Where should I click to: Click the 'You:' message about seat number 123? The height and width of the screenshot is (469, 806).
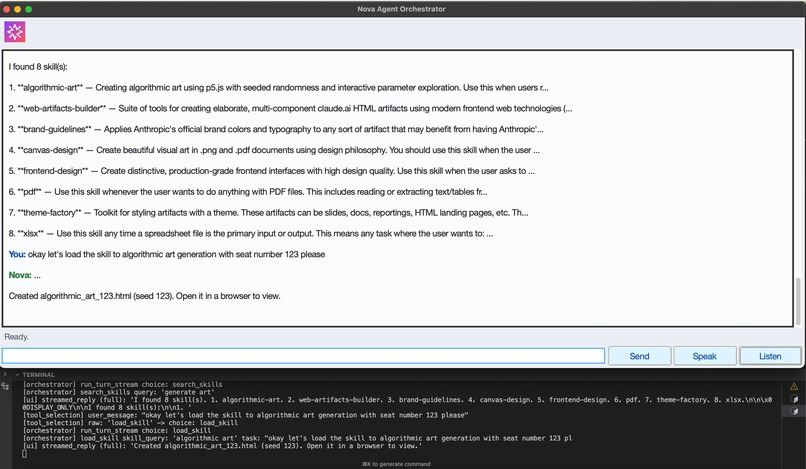click(167, 254)
